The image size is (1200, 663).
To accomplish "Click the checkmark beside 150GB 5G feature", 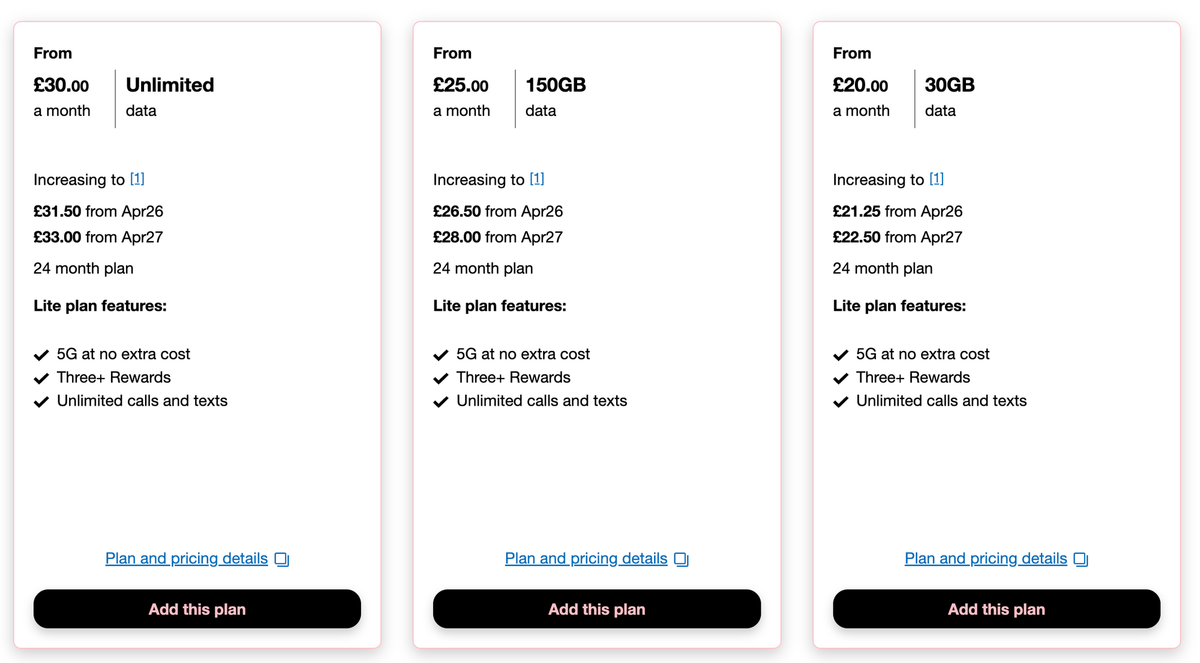I will (x=441, y=353).
